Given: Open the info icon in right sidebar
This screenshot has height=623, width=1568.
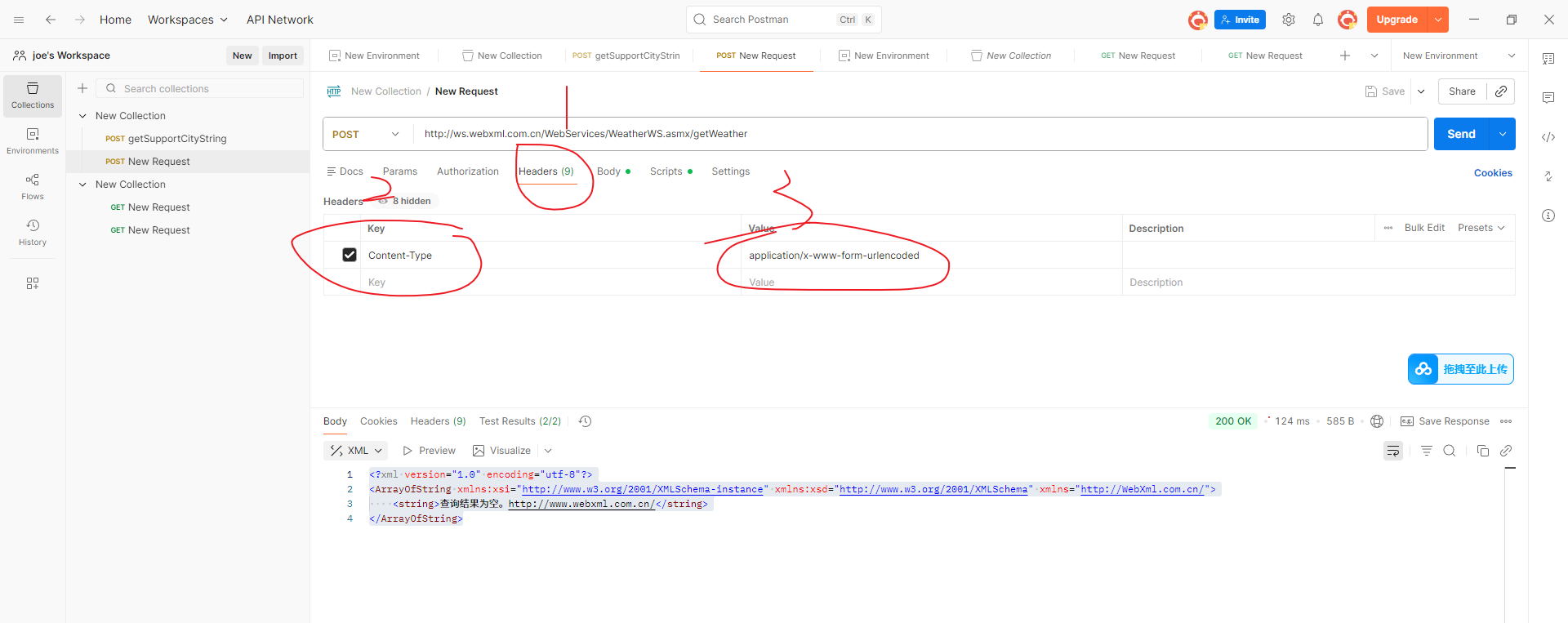Looking at the screenshot, I should 1548,216.
